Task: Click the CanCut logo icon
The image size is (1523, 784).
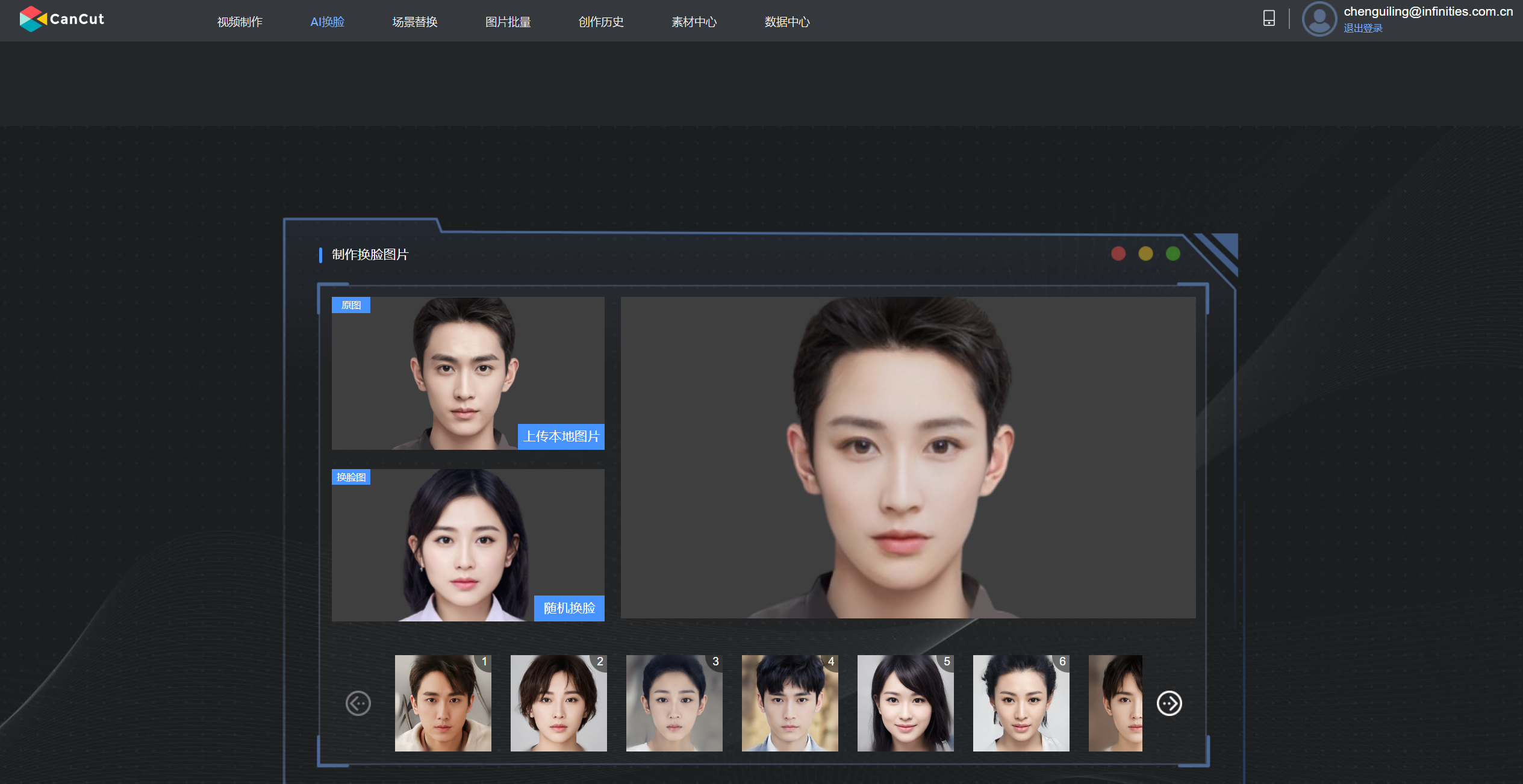Action: 33,19
